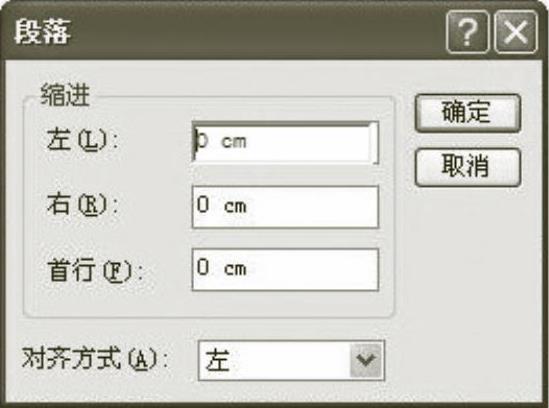Open the alignment combo box showing 左
Image resolution: width=549 pixels, height=408 pixels.
[291, 360]
